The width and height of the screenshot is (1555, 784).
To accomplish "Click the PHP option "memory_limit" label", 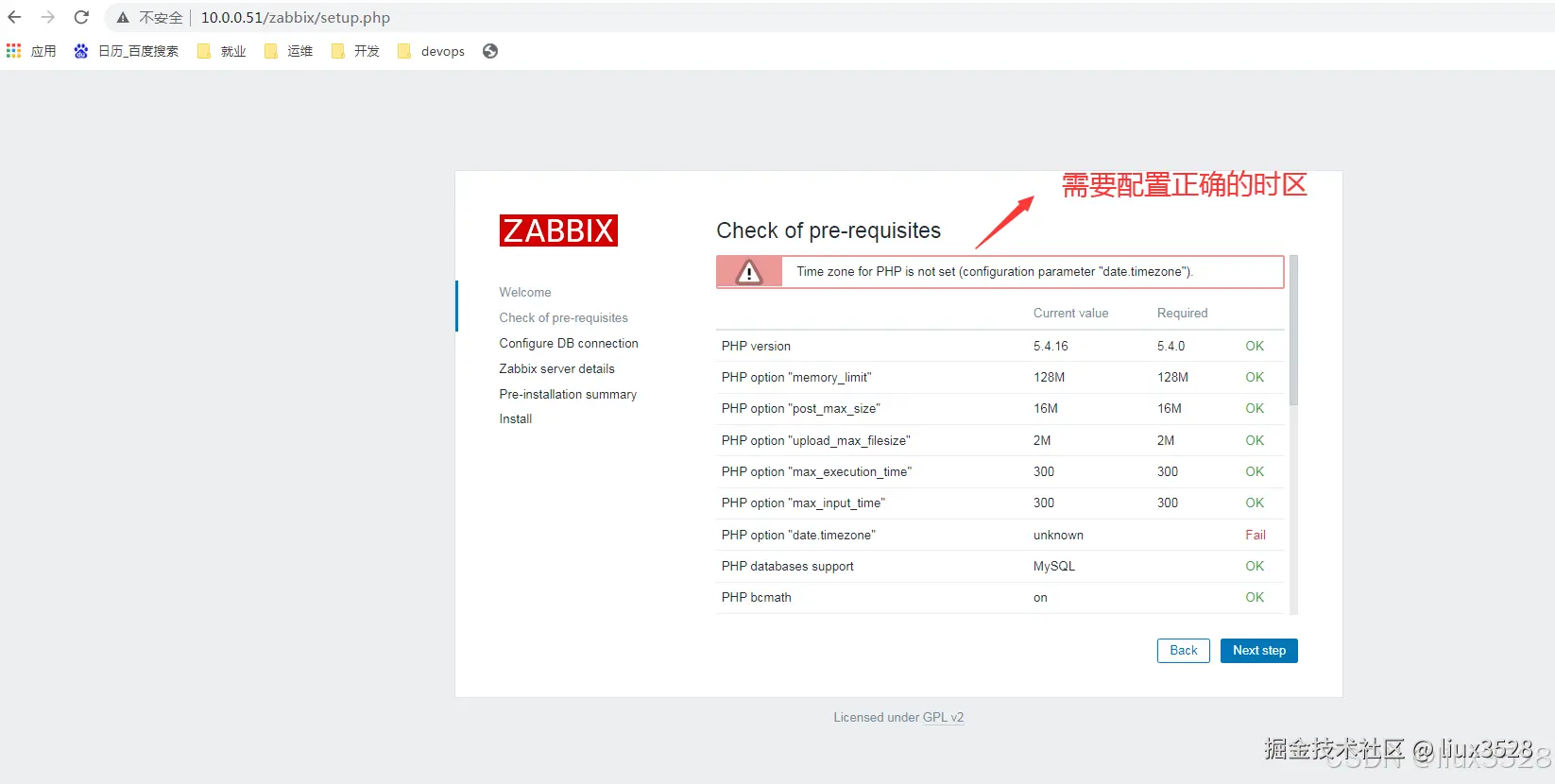I will click(x=796, y=377).
